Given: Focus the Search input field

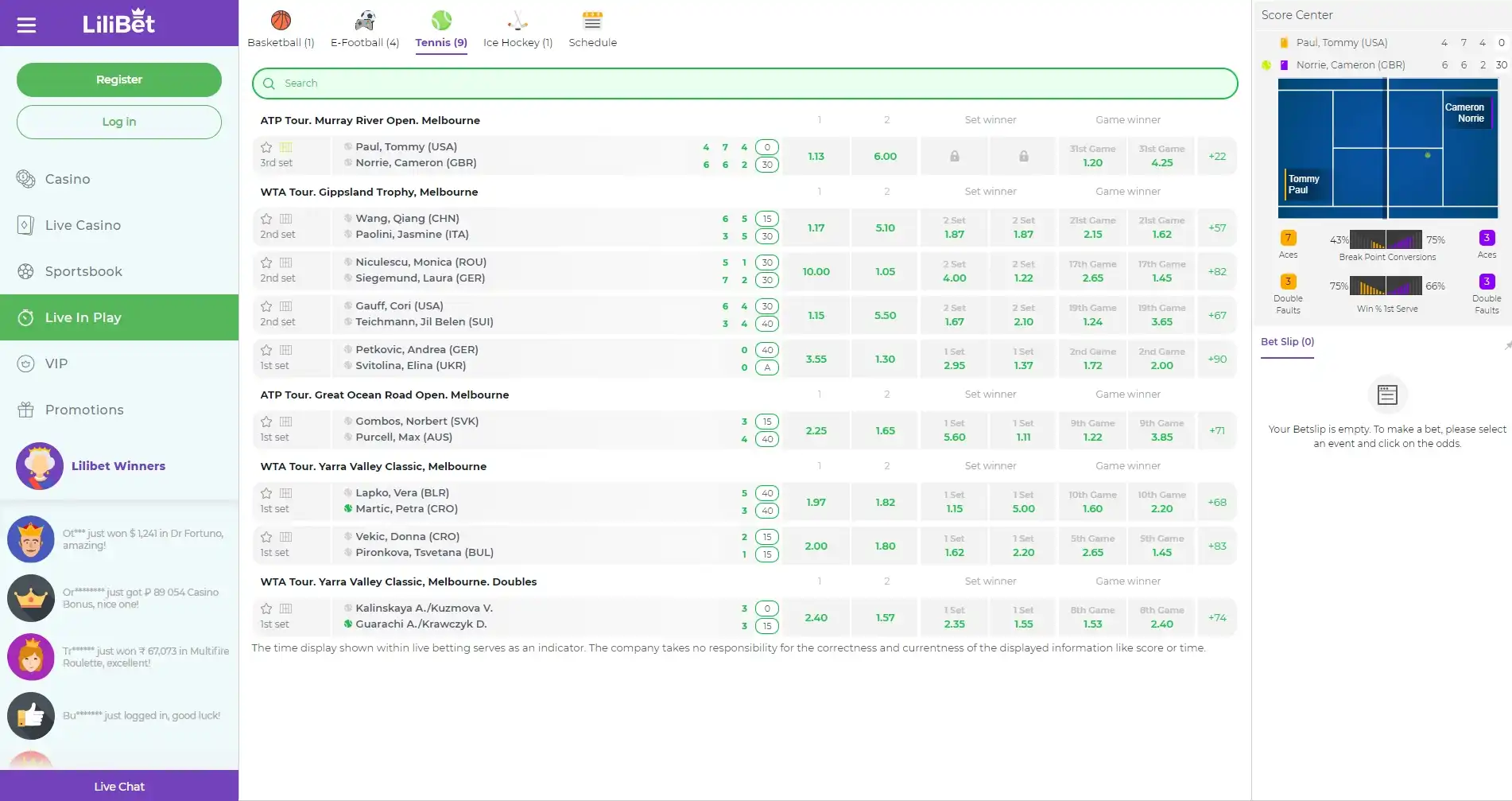Looking at the screenshot, I should [x=745, y=84].
